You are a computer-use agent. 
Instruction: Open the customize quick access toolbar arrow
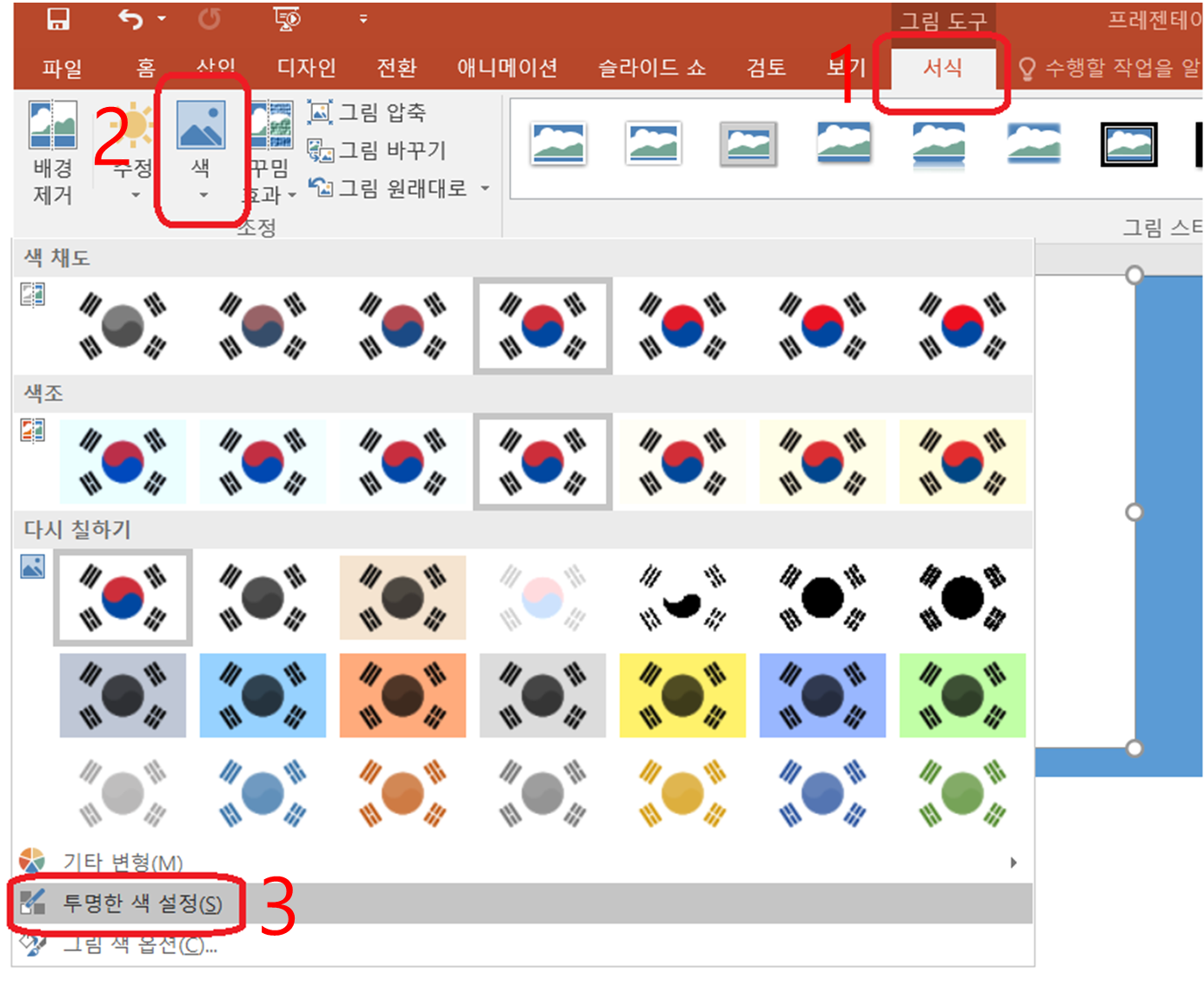pyautogui.click(x=363, y=18)
